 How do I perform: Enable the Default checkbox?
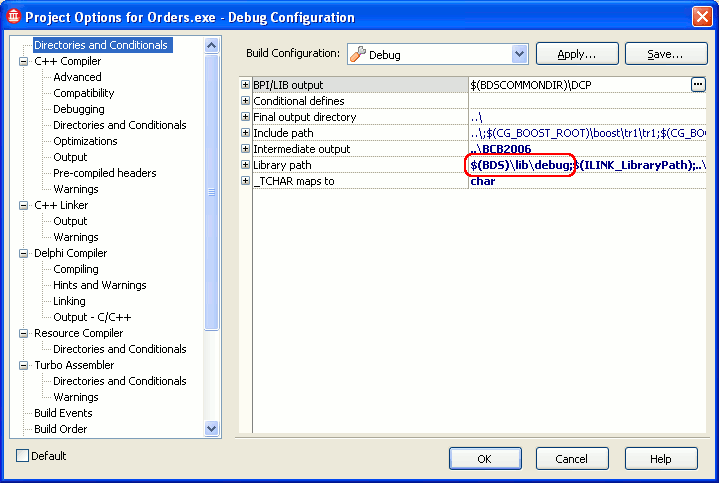(x=23, y=456)
